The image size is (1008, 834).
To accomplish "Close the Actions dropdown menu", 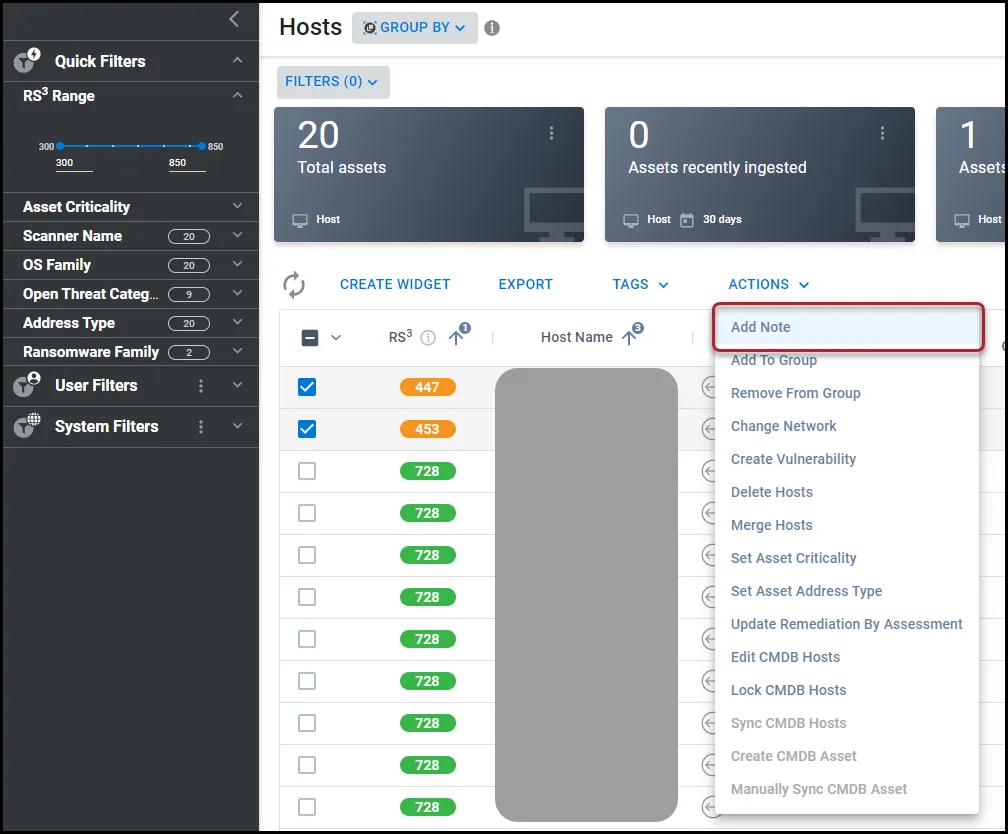I will pos(768,284).
